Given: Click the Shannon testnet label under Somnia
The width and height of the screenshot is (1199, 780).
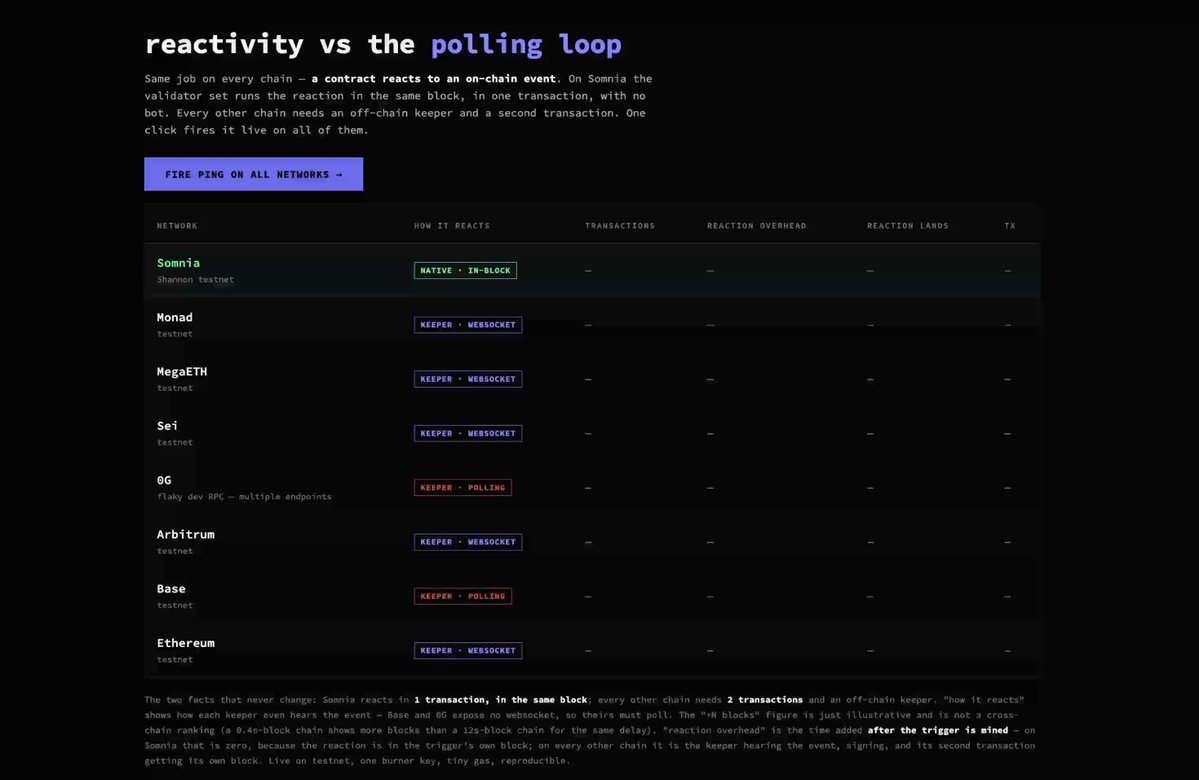Looking at the screenshot, I should [x=195, y=280].
